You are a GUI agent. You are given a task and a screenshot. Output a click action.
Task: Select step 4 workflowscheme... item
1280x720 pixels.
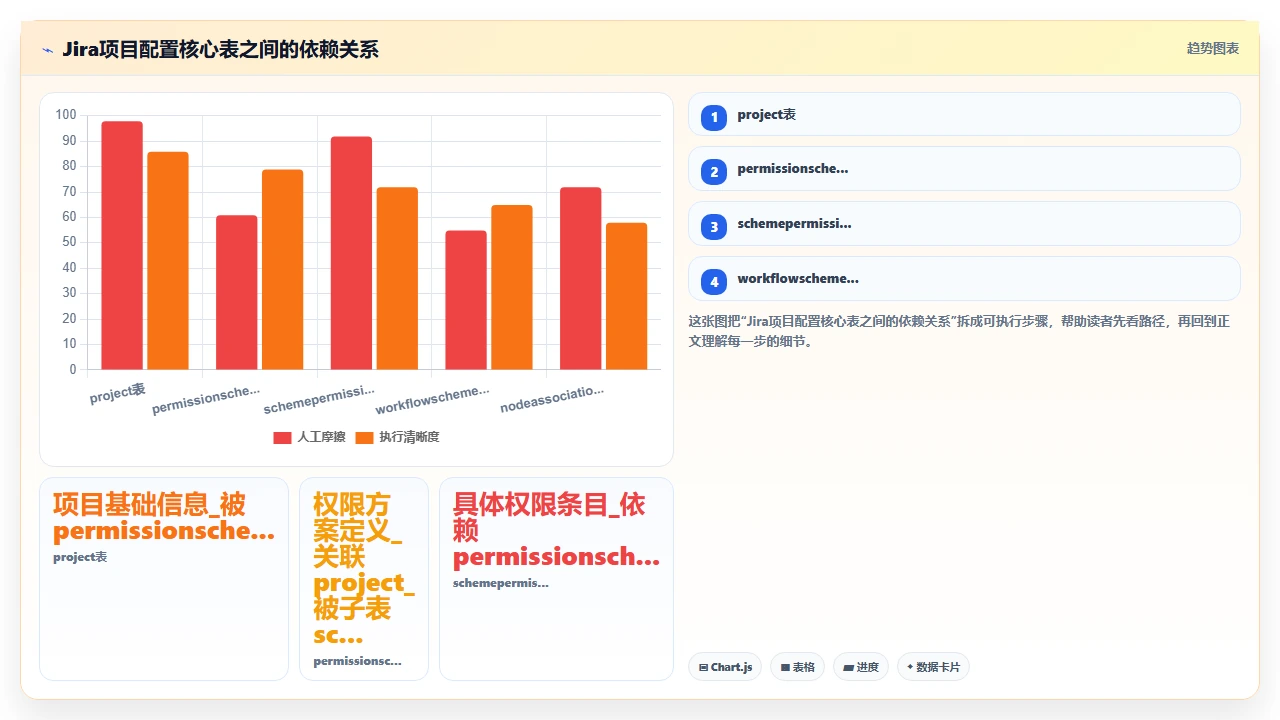click(x=964, y=279)
